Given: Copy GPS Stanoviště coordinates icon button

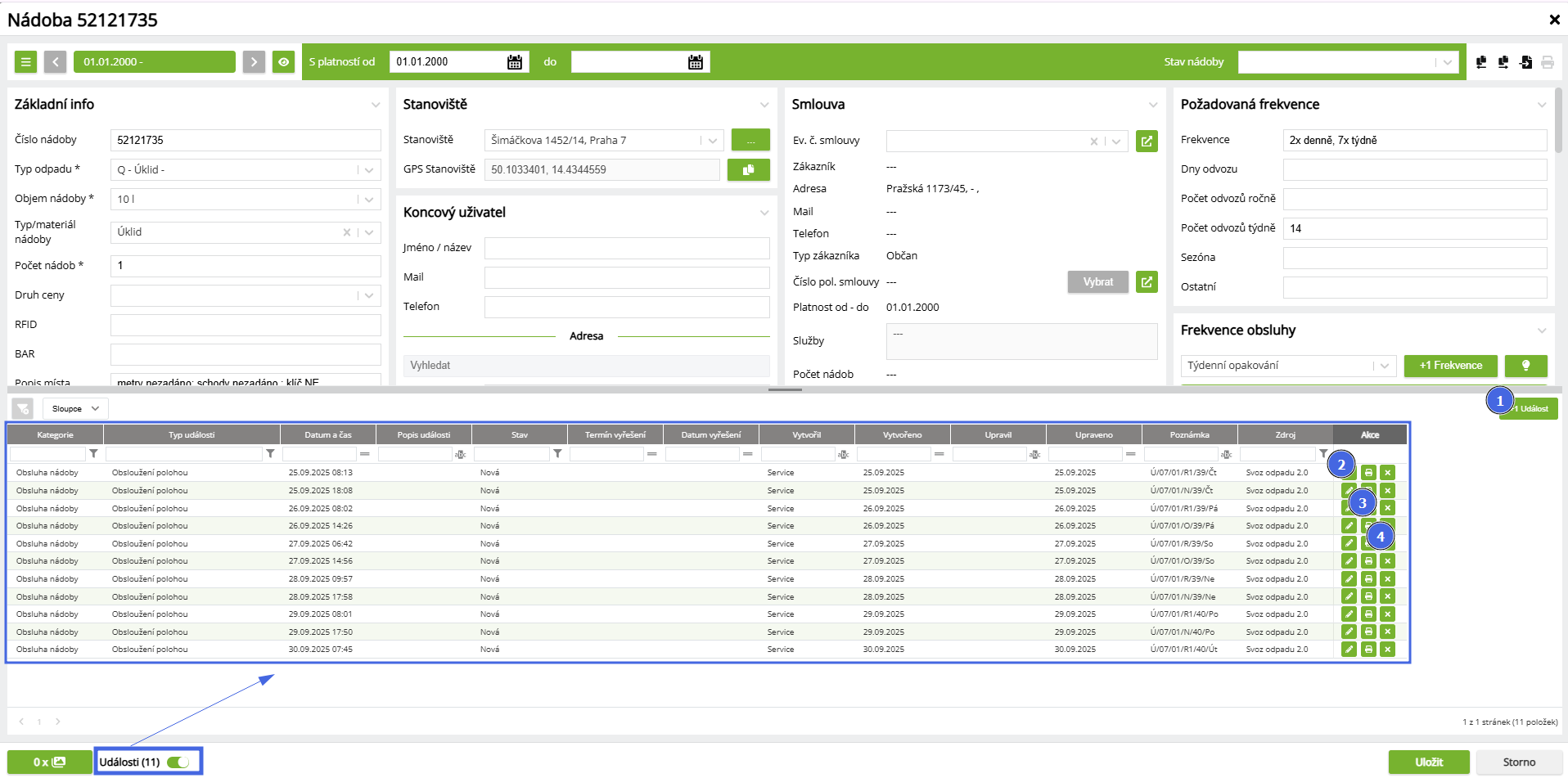Looking at the screenshot, I should (x=748, y=170).
